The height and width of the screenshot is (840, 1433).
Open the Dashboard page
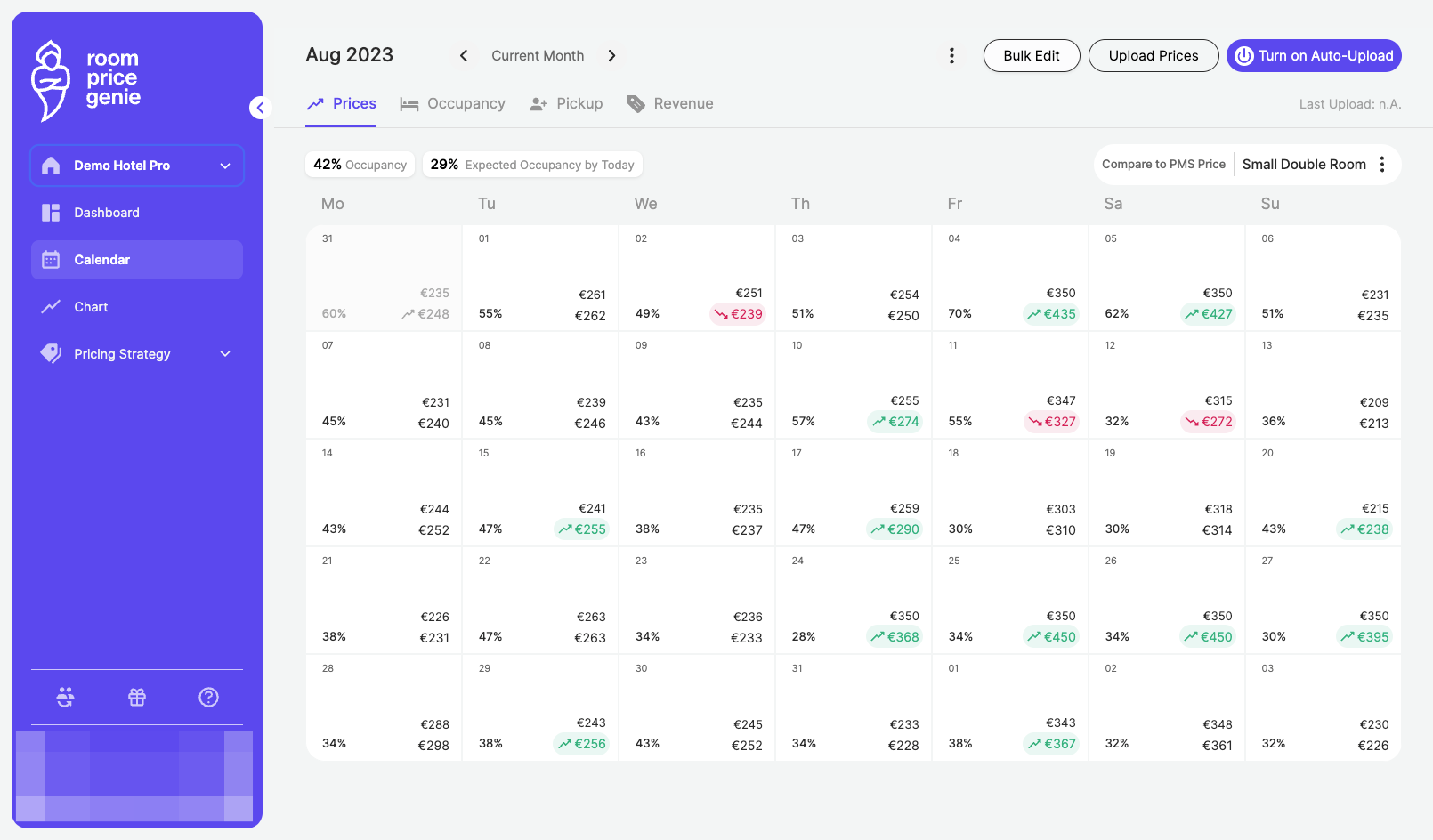click(x=137, y=213)
